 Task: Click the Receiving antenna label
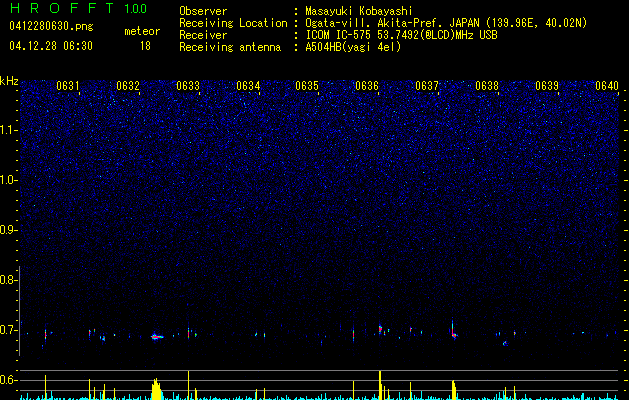[x=230, y=47]
